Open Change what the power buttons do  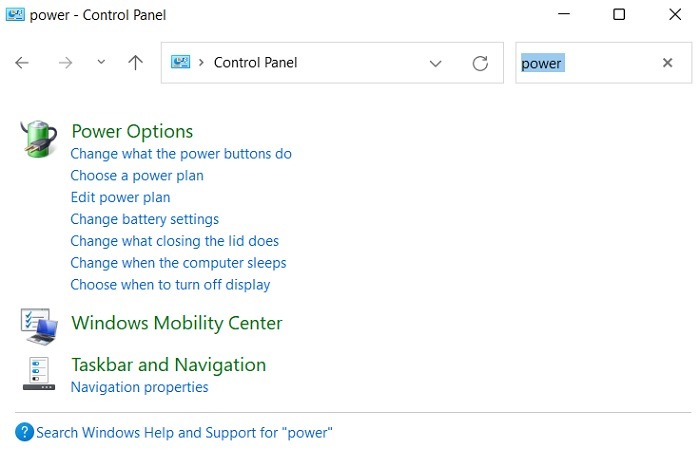181,154
